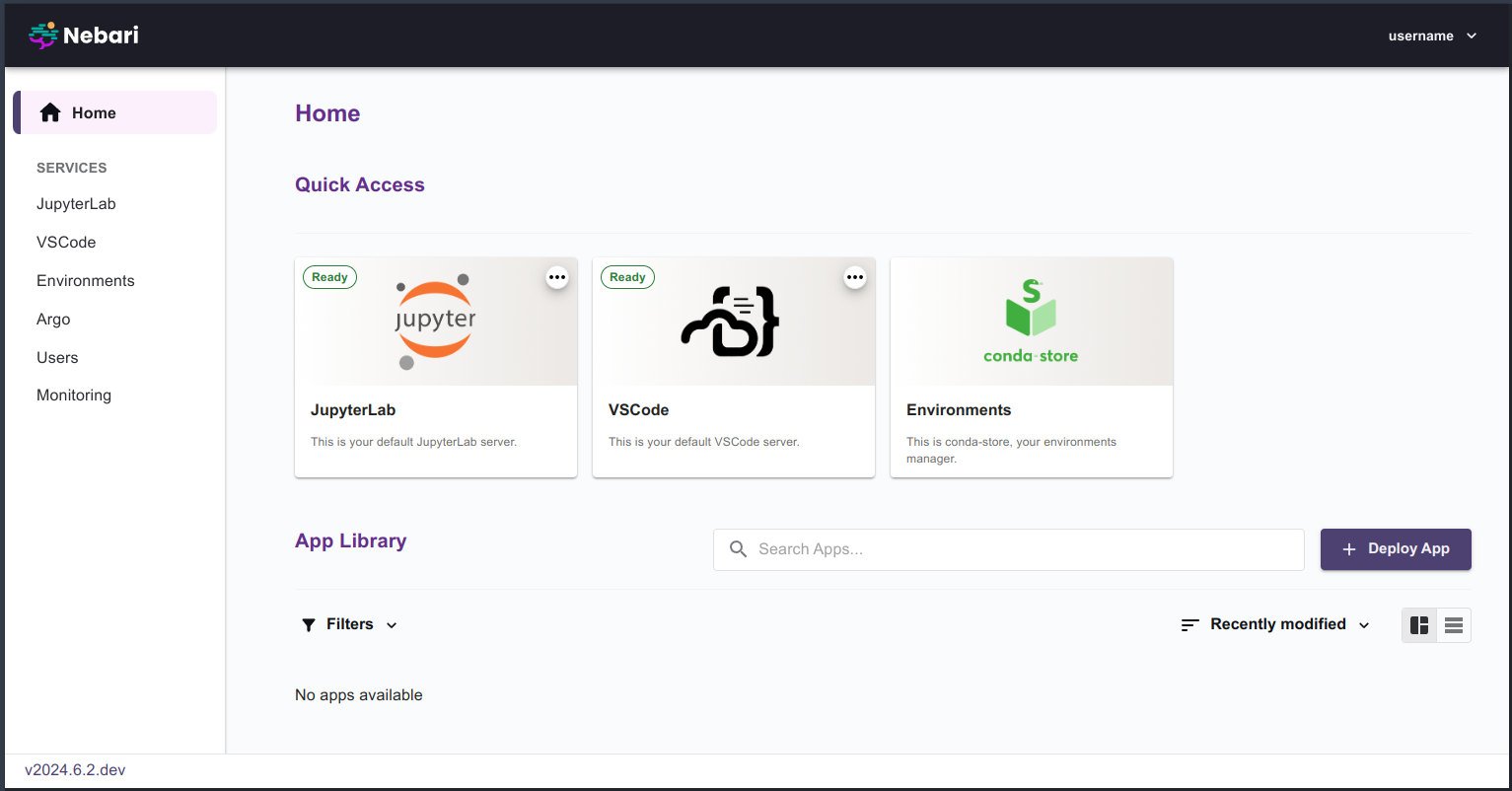
Task: Click the Ready badge on JupyterLab card
Action: [x=329, y=277]
